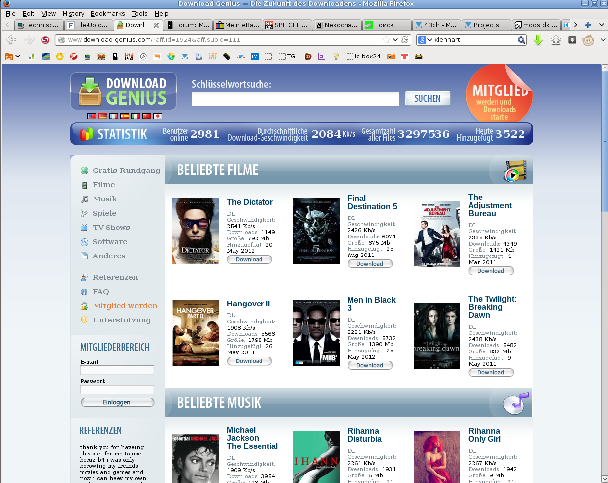
Task: Click the music disc icon in Beliebte Musik header
Action: point(516,403)
